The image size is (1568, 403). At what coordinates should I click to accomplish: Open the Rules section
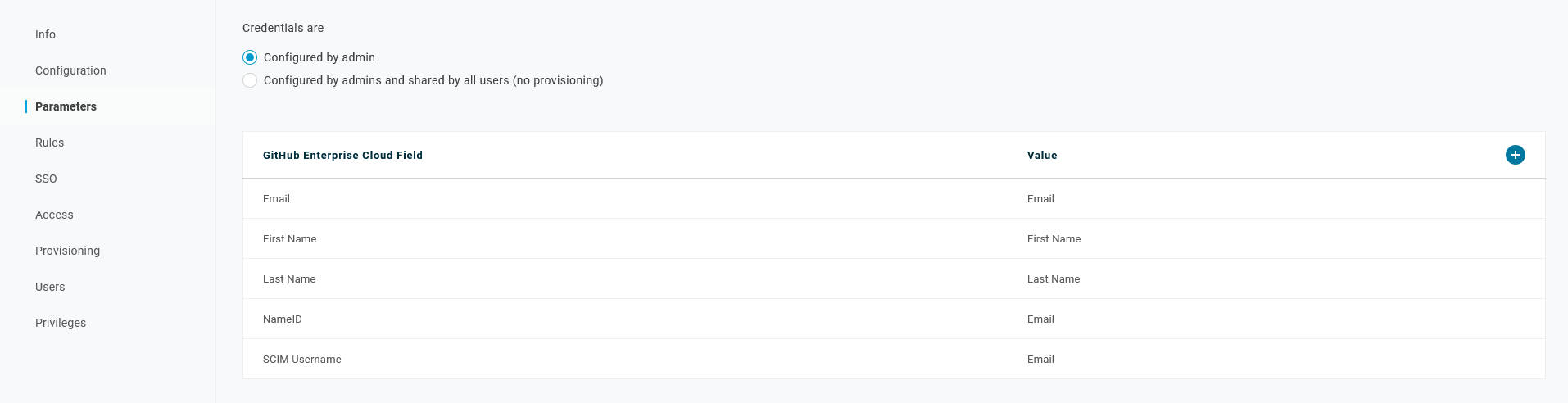tap(49, 143)
